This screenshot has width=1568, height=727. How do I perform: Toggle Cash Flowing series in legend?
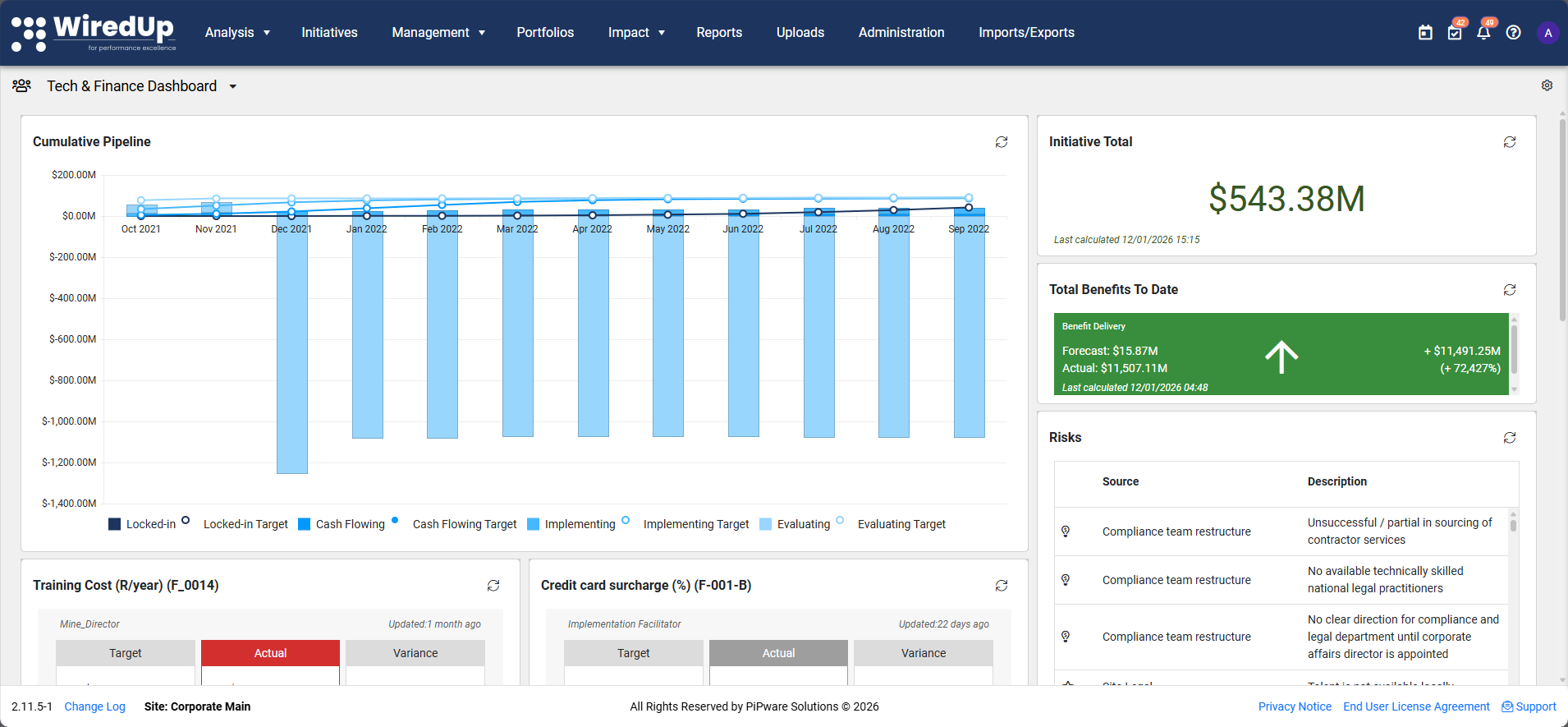point(342,524)
